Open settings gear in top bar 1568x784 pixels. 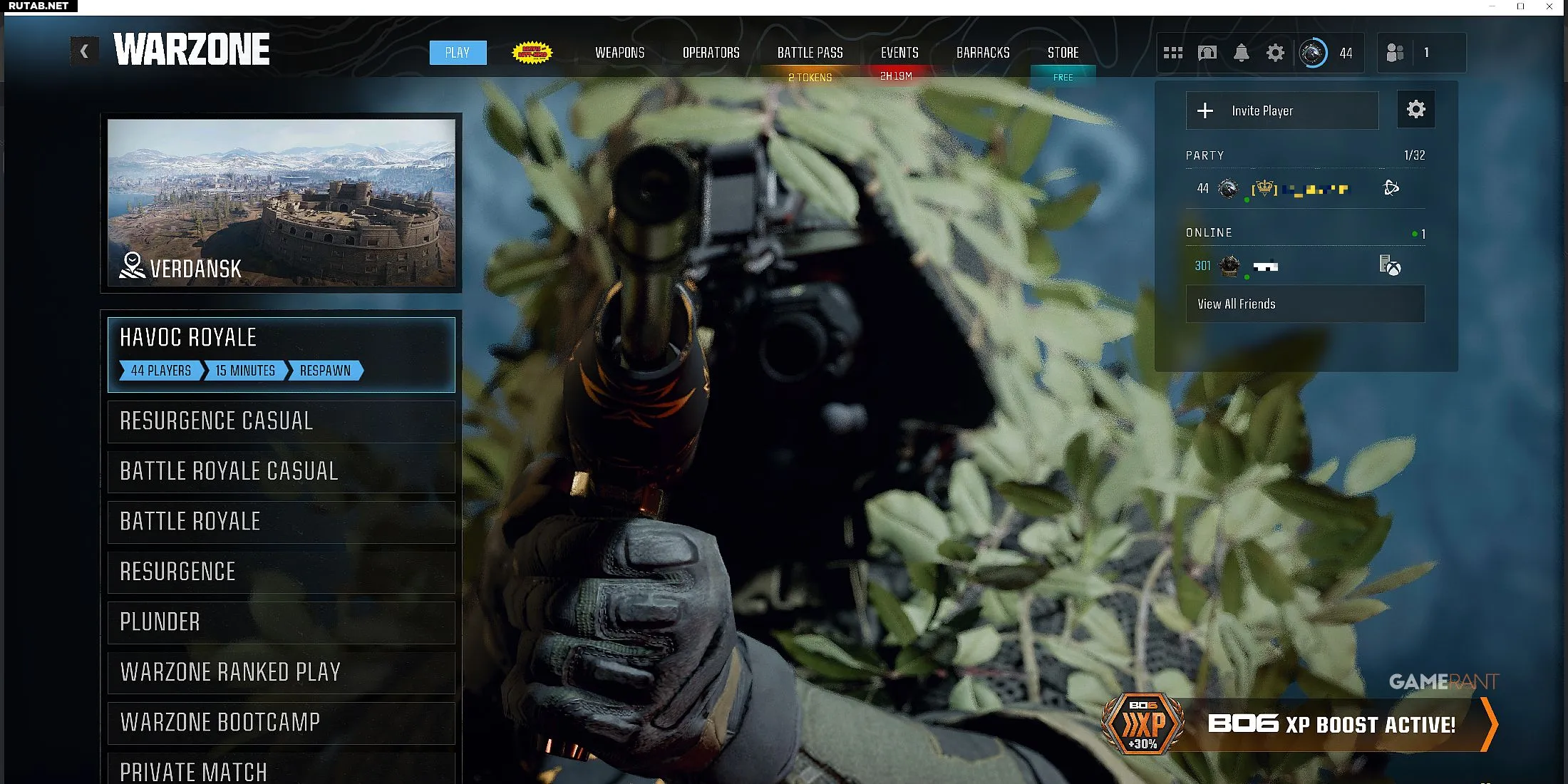pos(1275,53)
